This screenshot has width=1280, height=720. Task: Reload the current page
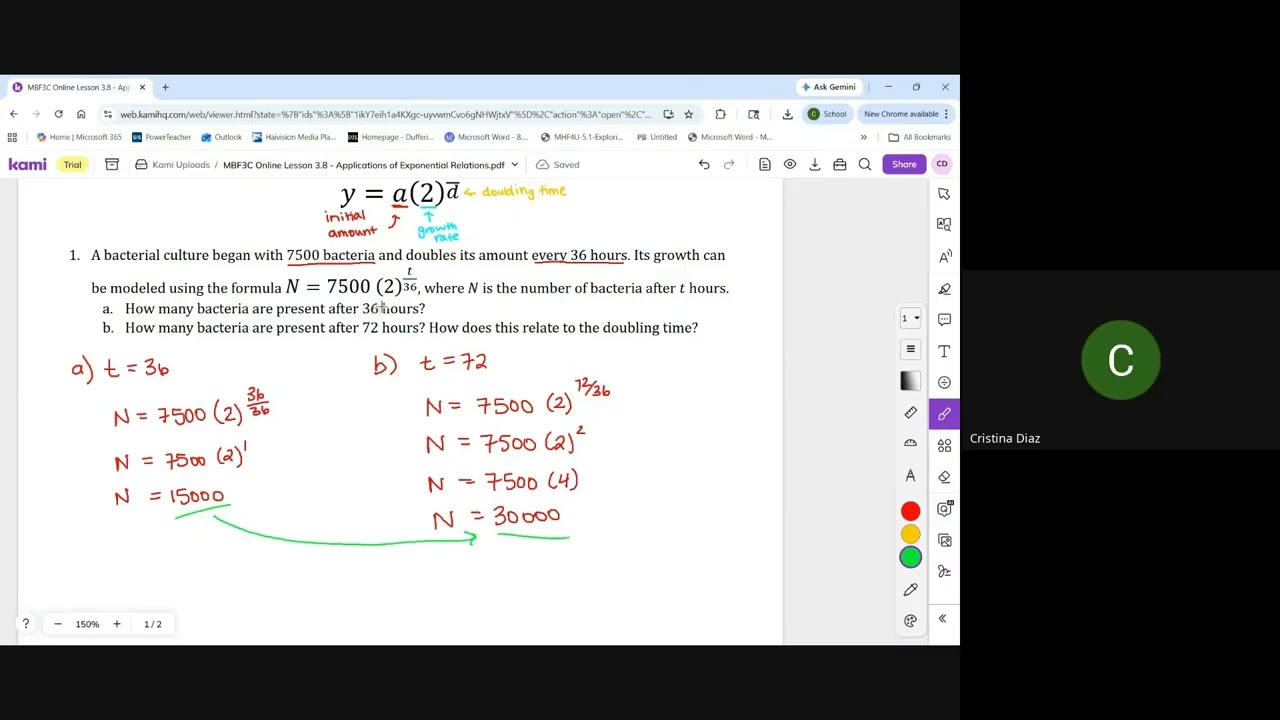(58, 114)
